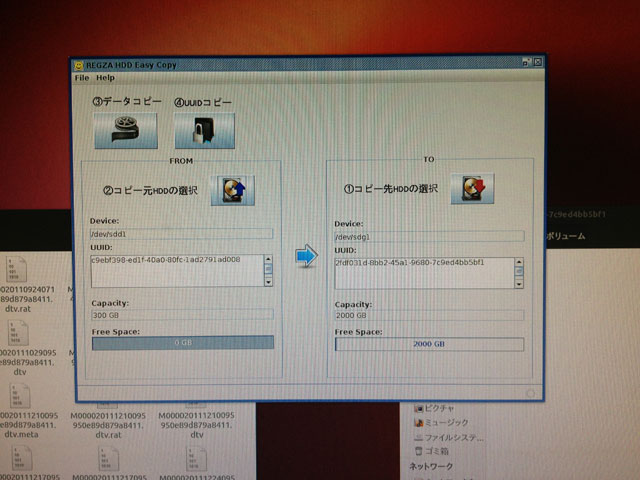Click FROM UUID scrollbar up arrow
Screen dimensions: 640x480
point(268,259)
